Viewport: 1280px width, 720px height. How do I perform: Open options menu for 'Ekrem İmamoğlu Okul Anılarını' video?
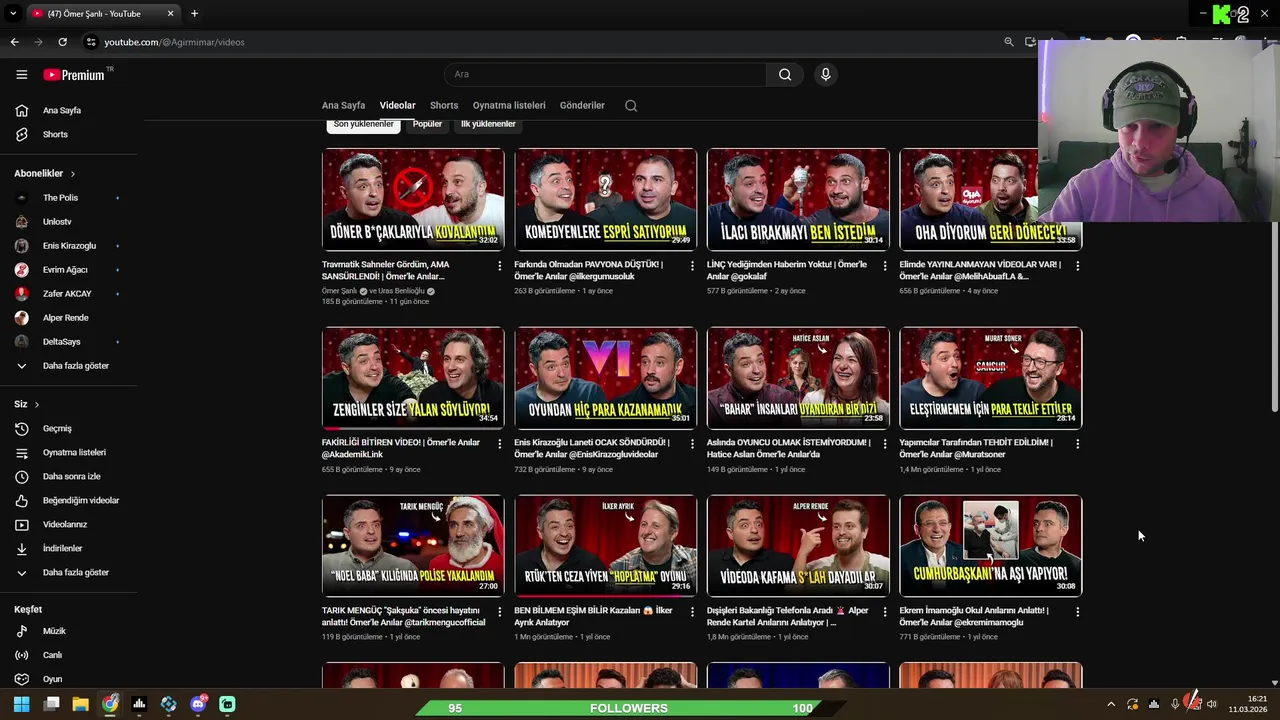[x=1077, y=612]
